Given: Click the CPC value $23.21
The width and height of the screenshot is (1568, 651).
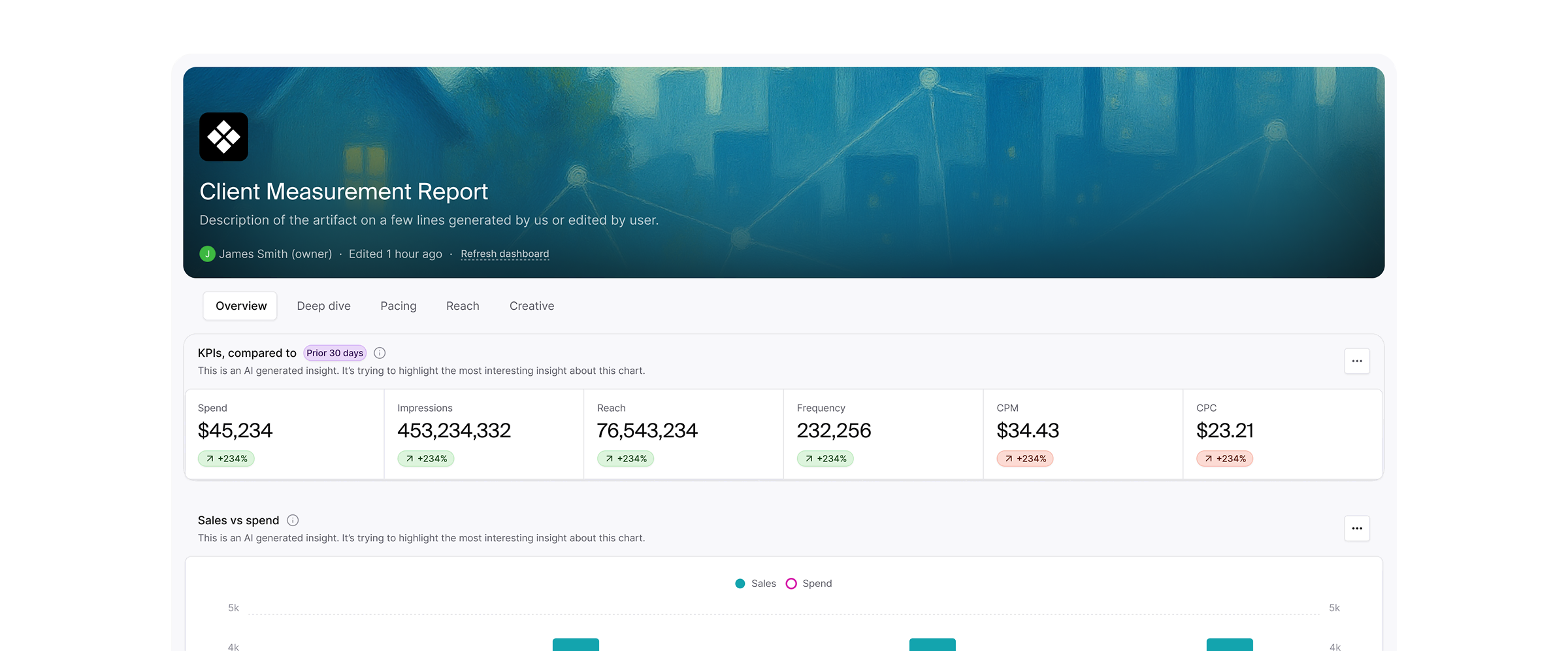Looking at the screenshot, I should (1225, 431).
